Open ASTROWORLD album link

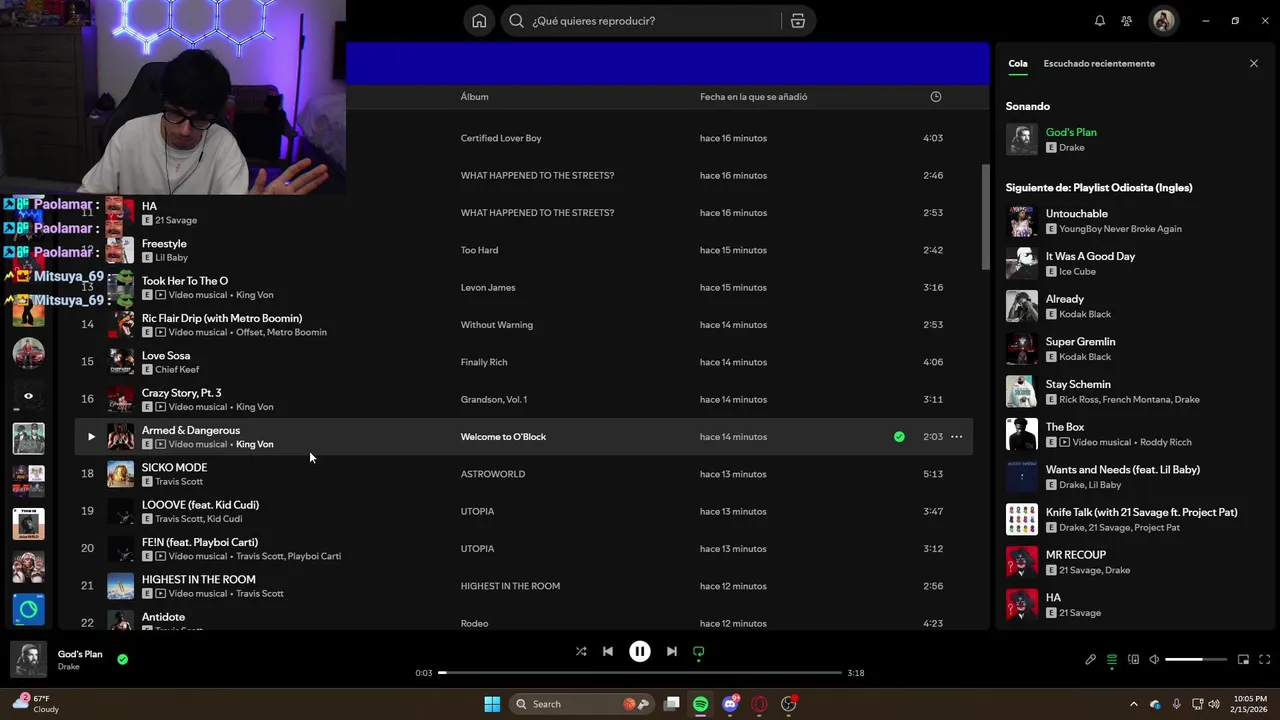(x=492, y=474)
